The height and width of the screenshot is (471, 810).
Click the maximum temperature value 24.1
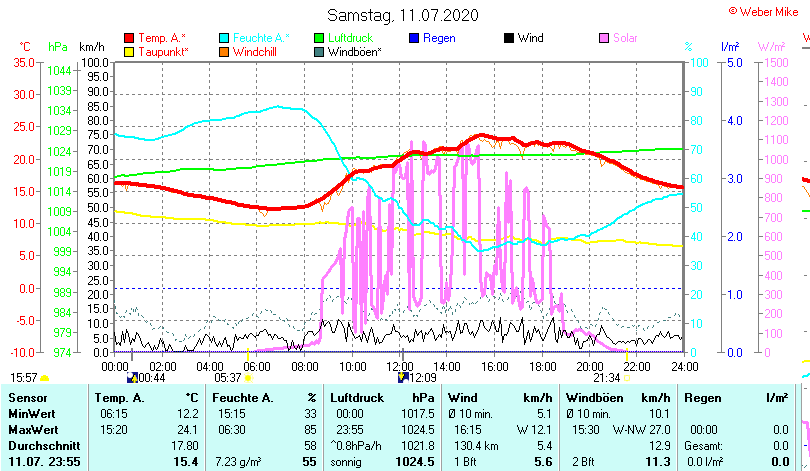coord(188,430)
